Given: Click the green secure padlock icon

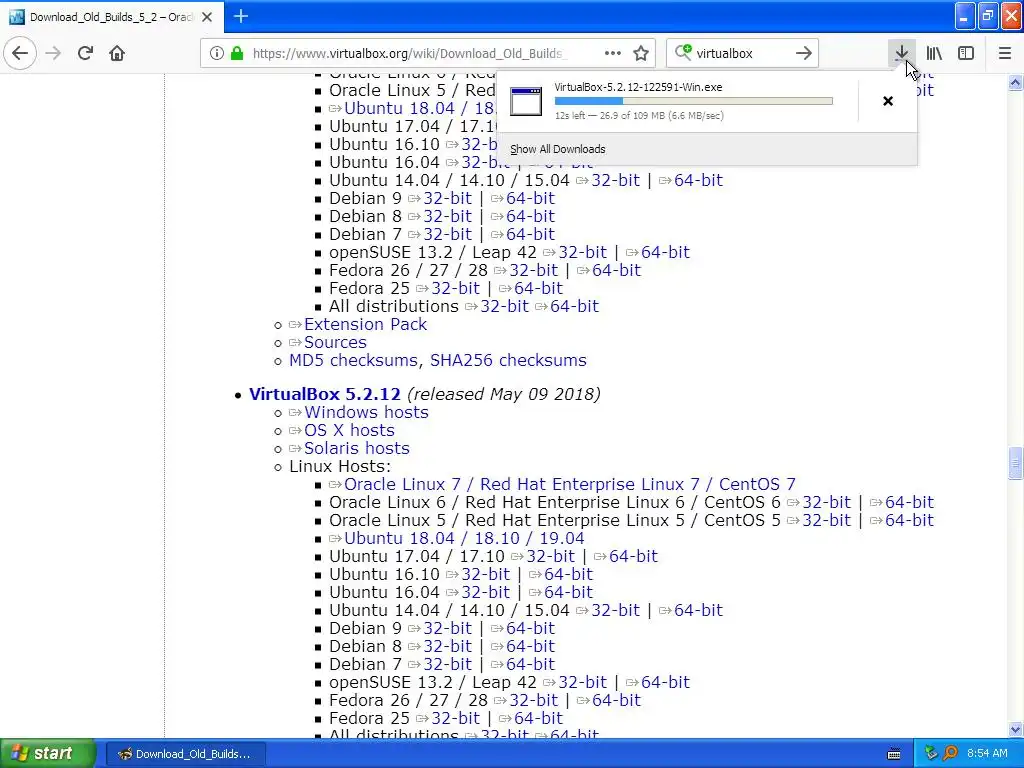Looking at the screenshot, I should pyautogui.click(x=237, y=53).
